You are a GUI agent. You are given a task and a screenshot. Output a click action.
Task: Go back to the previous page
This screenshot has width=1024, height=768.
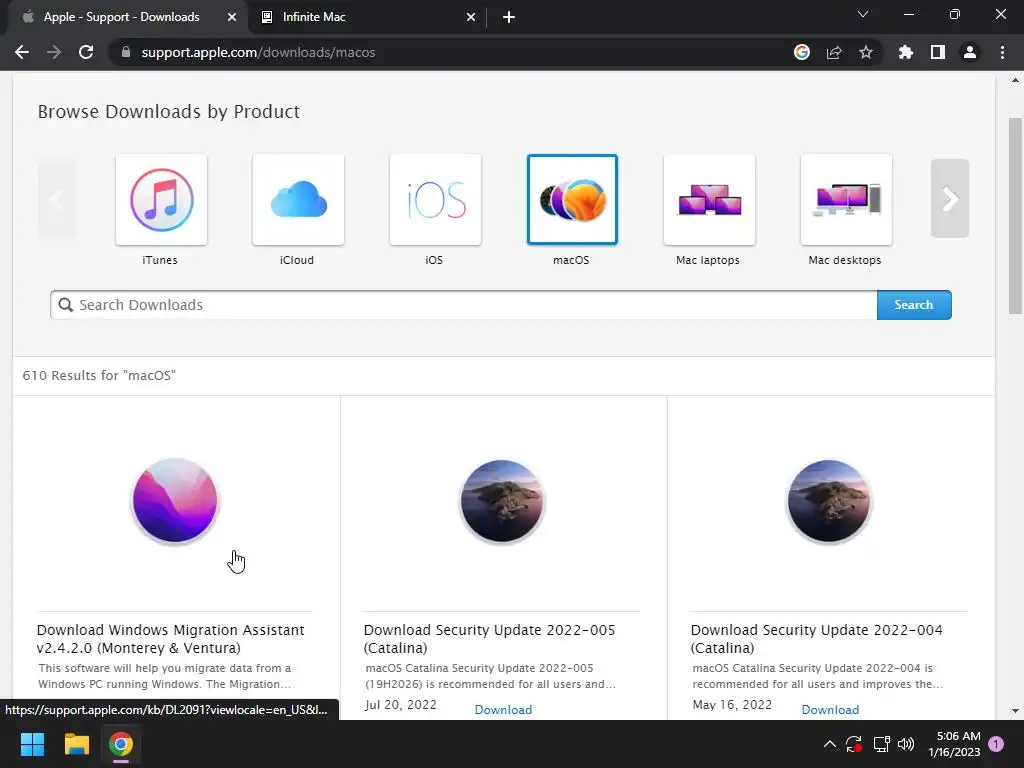click(x=22, y=52)
